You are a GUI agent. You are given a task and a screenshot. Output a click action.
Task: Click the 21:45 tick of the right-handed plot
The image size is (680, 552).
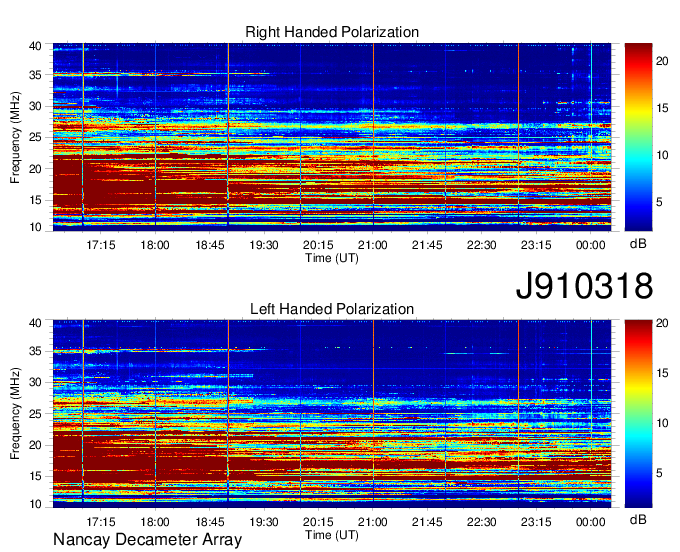click(x=427, y=245)
